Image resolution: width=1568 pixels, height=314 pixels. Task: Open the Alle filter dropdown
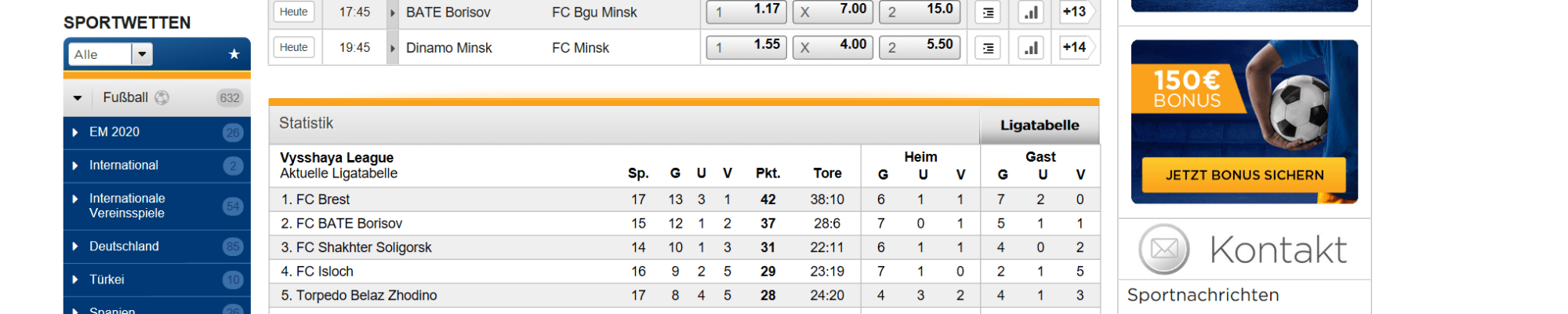(142, 54)
